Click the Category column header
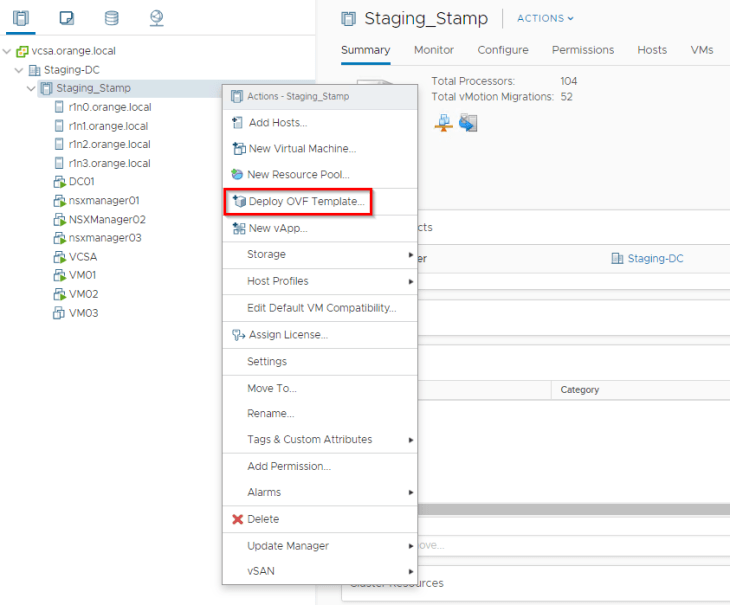 click(580, 390)
